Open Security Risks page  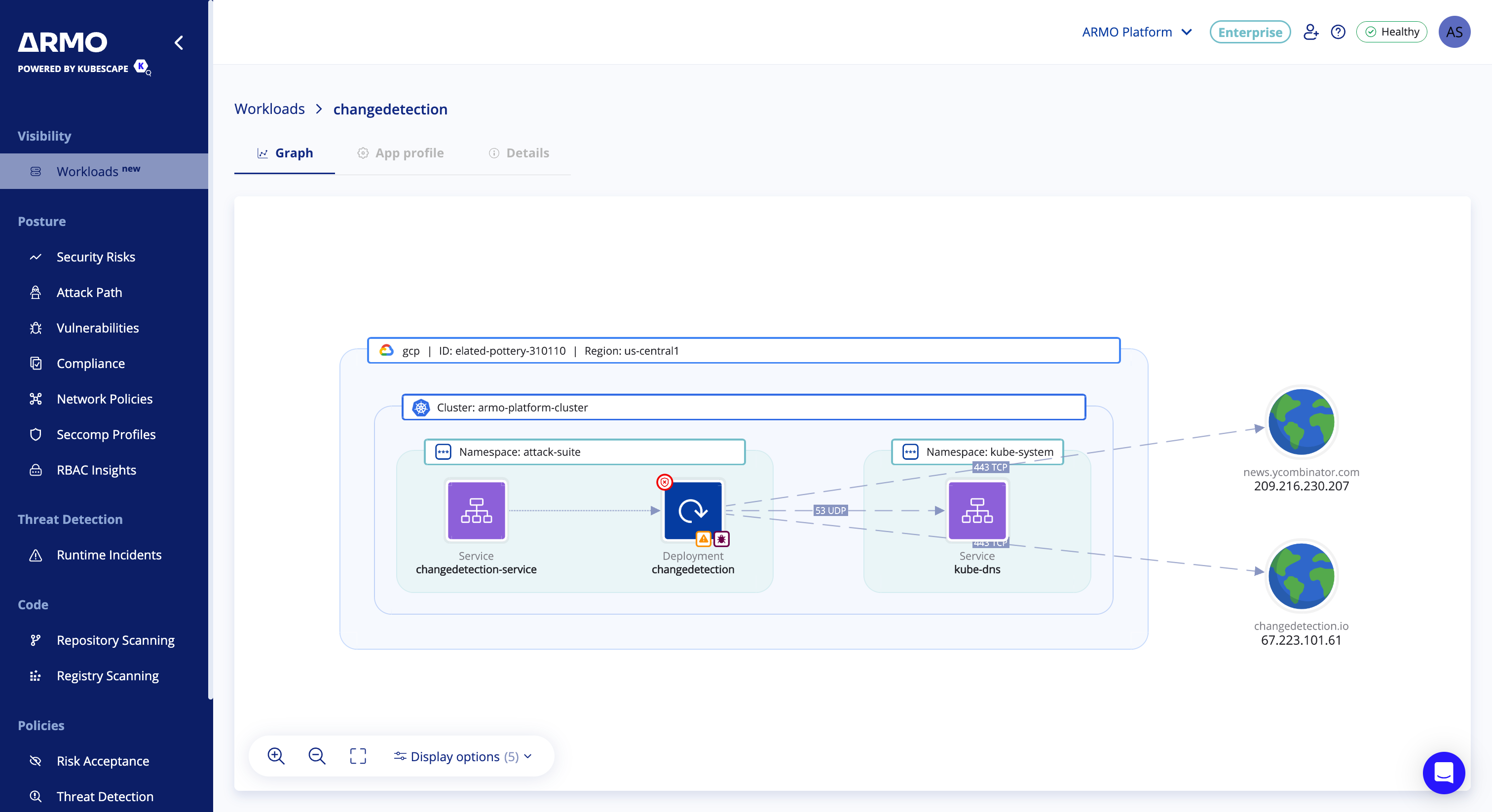(x=96, y=257)
